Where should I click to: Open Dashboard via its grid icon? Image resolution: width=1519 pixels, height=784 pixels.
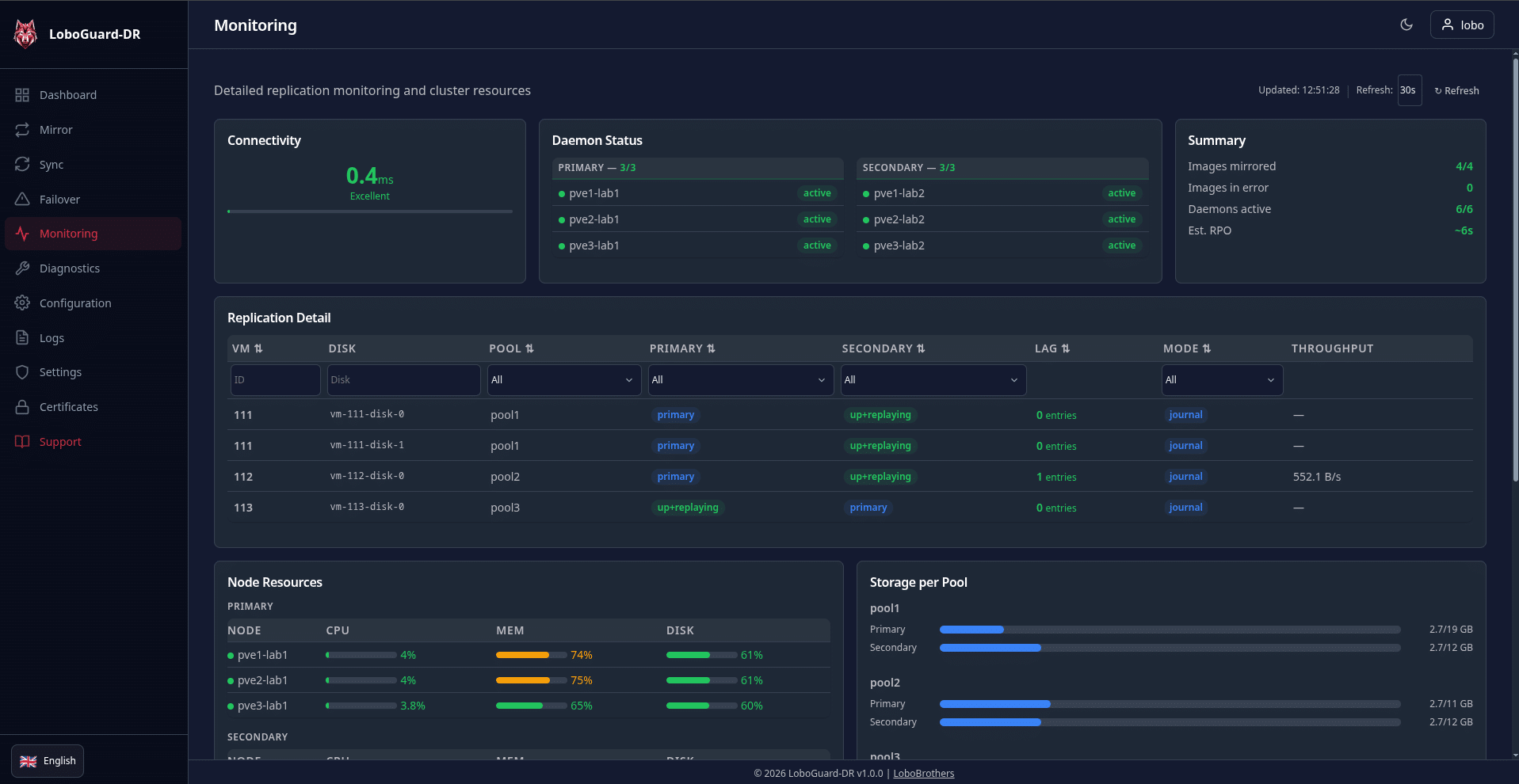pos(22,95)
